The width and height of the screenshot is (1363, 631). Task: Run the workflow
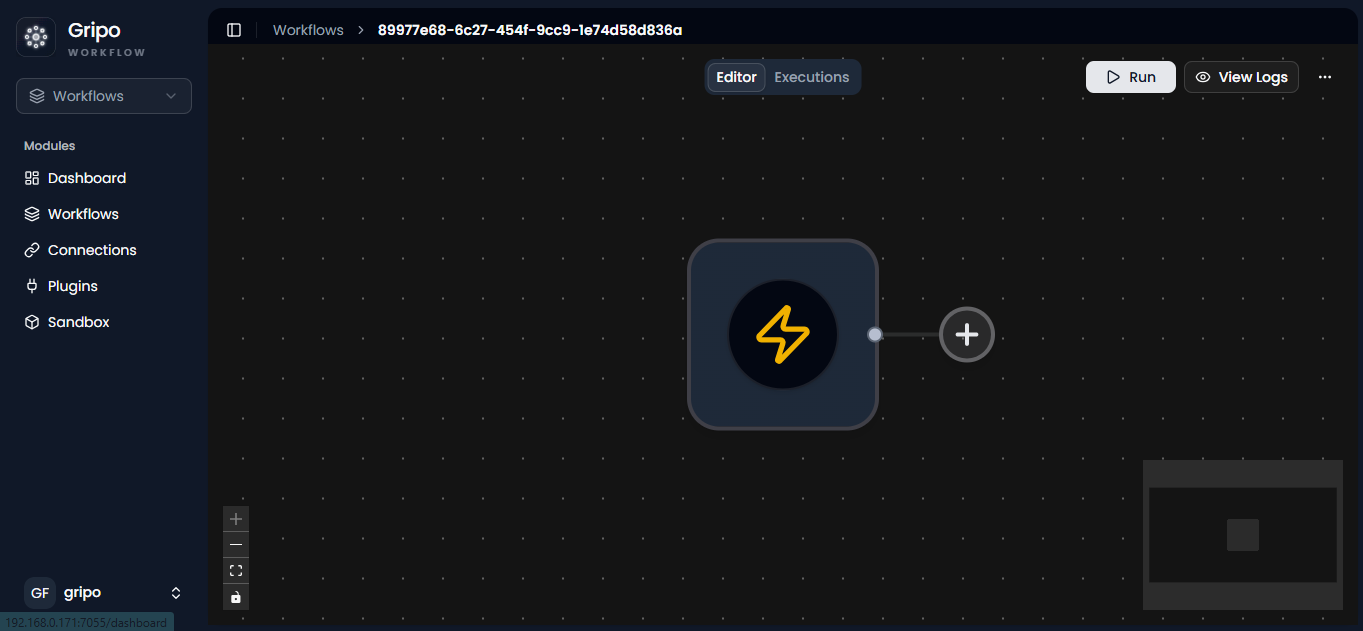click(1131, 77)
